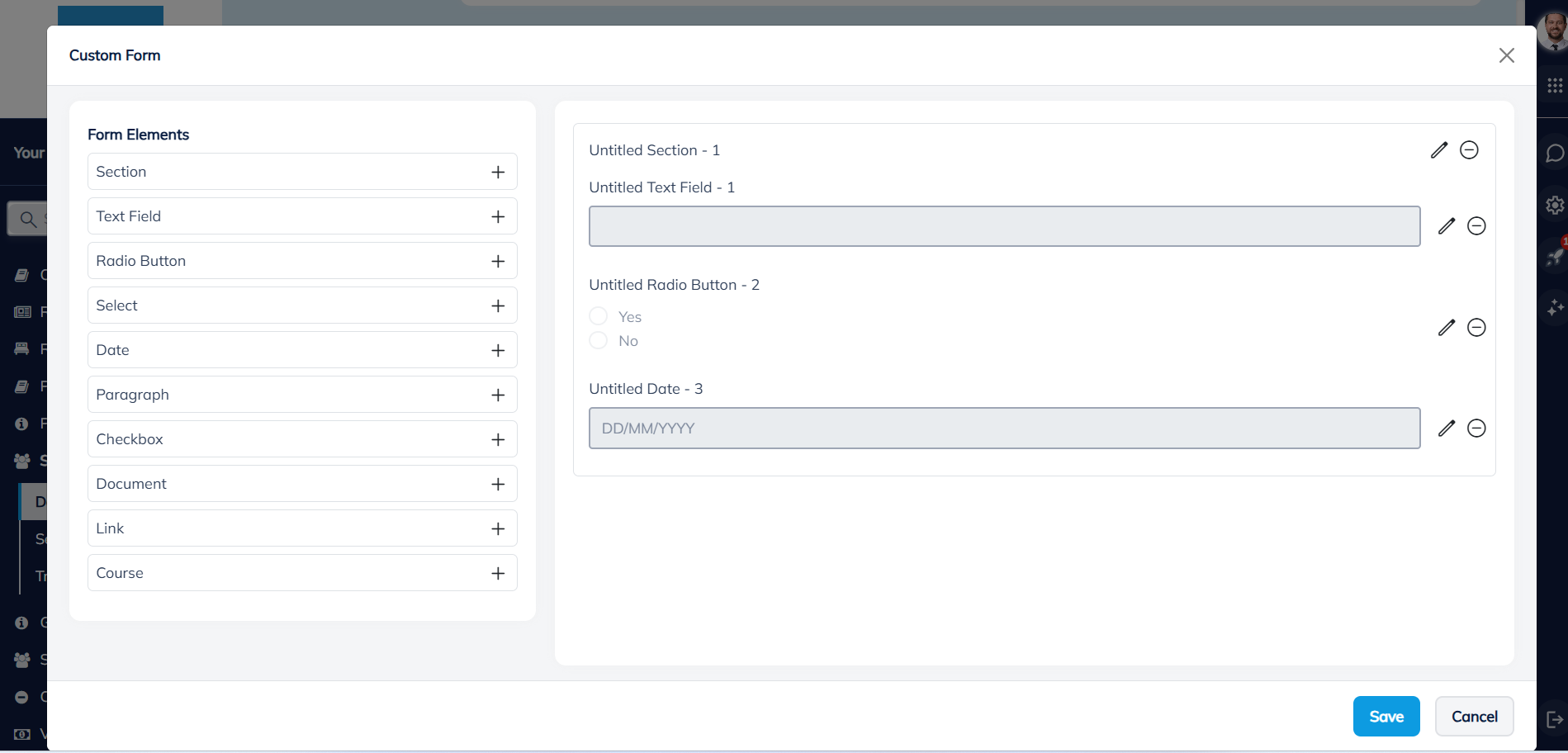Open settings gear in the right sidebar
Image resolution: width=1568 pixels, height=753 pixels.
(1555, 205)
